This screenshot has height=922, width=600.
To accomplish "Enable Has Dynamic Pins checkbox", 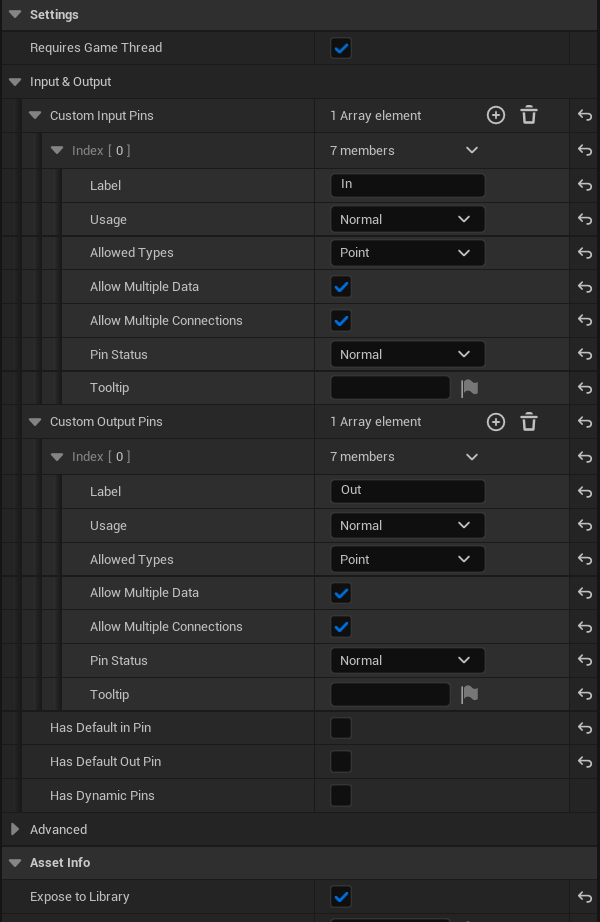I will click(341, 796).
